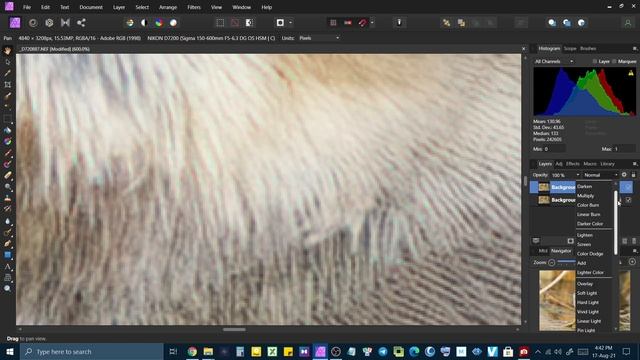Open the Arrange menu
This screenshot has height=360, width=640.
(x=168, y=7)
